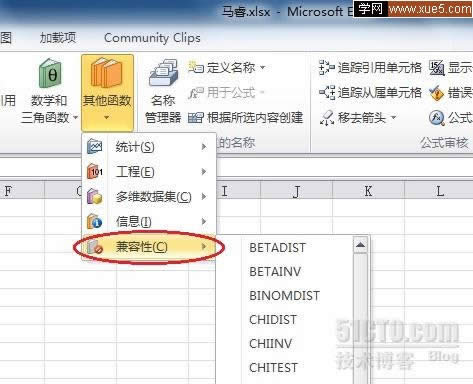Screen dimensions: 473x384
Task: Click the error checking warning icon
Action: click(x=437, y=93)
